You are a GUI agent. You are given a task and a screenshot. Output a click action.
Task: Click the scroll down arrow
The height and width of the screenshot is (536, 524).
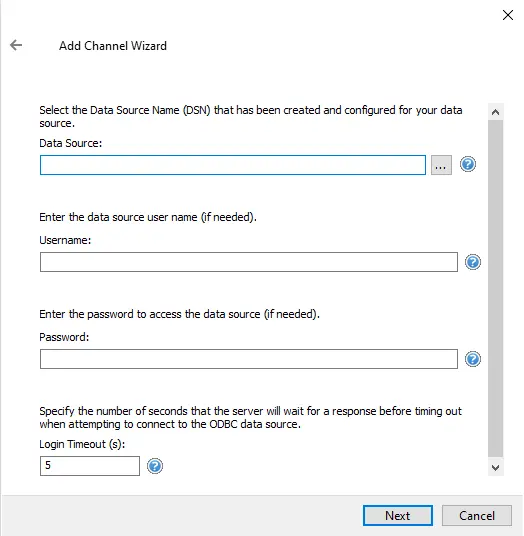coord(495,467)
